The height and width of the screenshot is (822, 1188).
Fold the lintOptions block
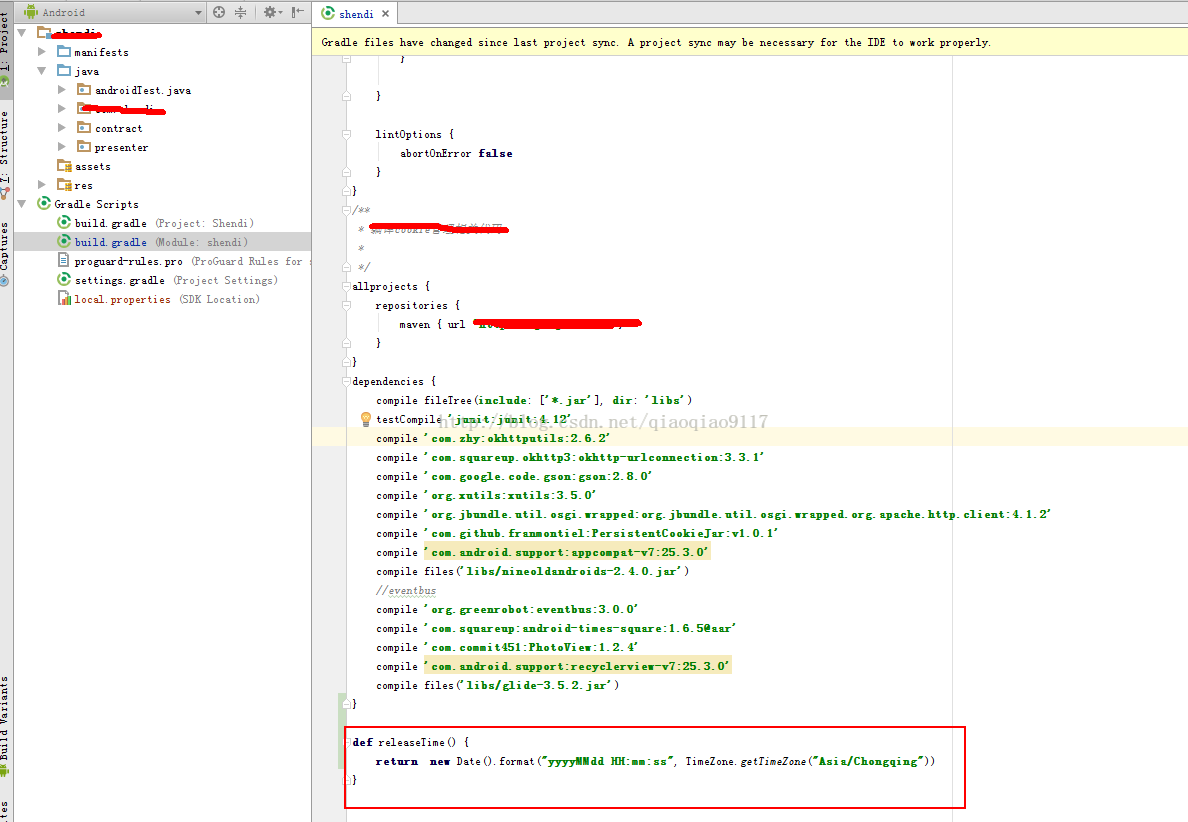point(346,134)
